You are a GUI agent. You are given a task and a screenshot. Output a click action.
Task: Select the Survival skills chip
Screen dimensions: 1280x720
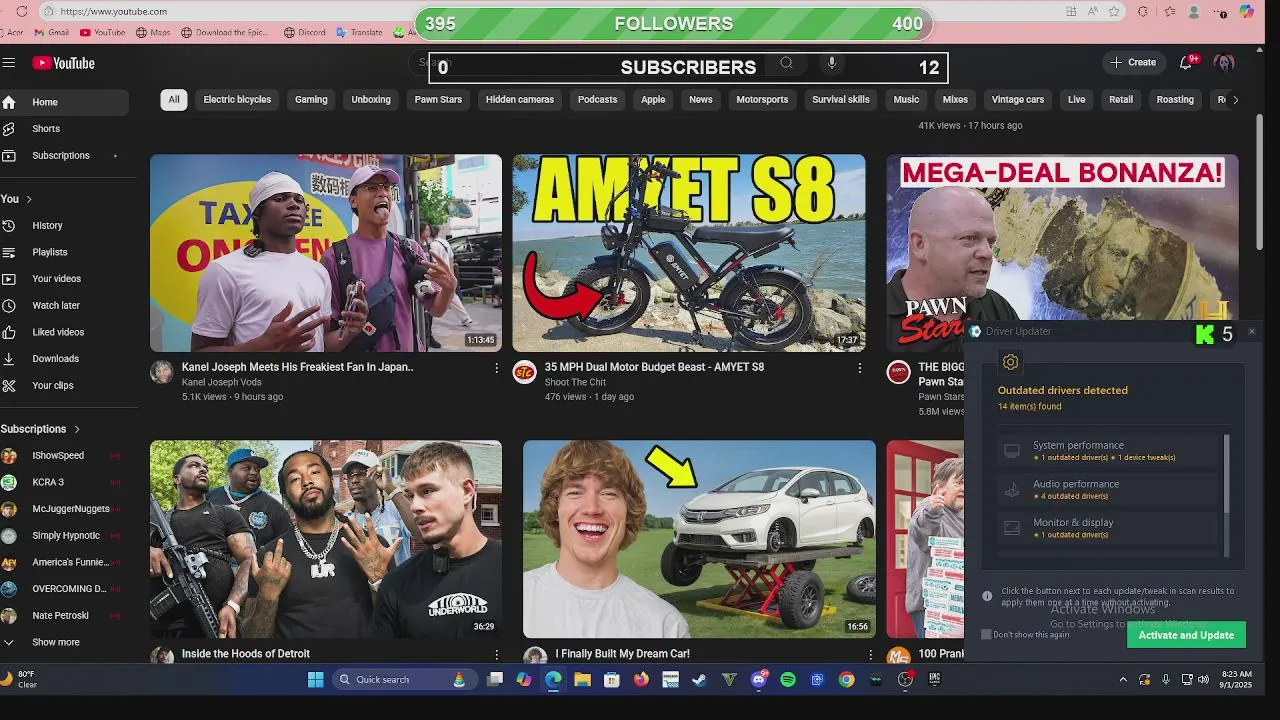840,100
